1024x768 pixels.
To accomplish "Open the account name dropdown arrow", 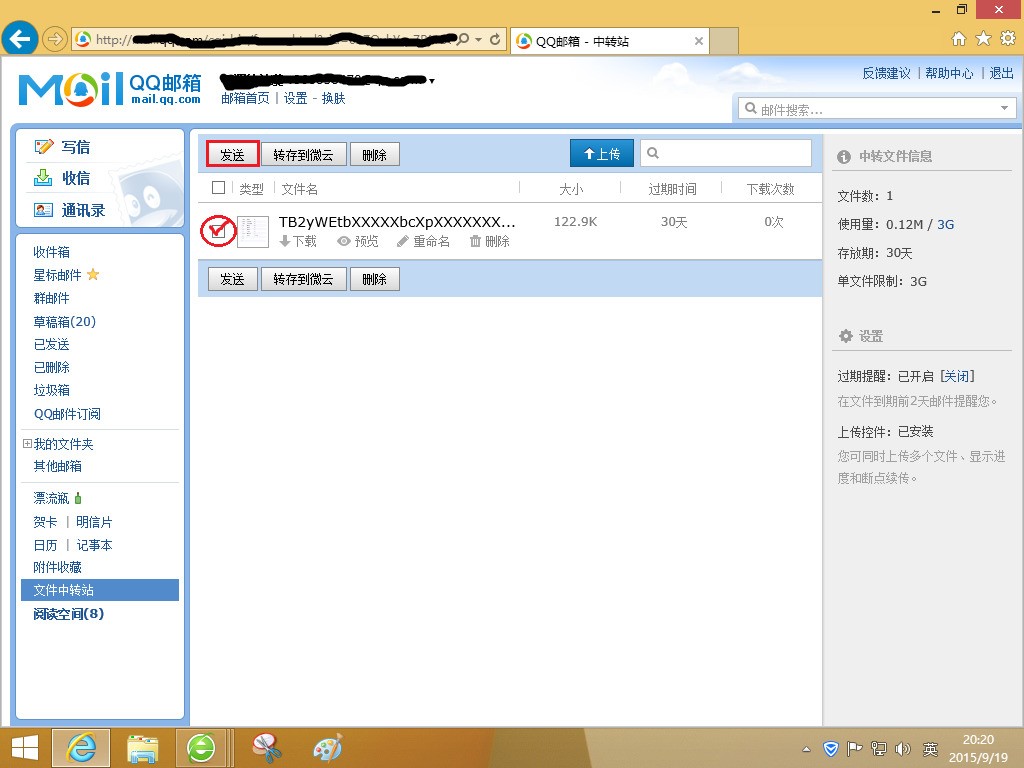I will pos(432,80).
